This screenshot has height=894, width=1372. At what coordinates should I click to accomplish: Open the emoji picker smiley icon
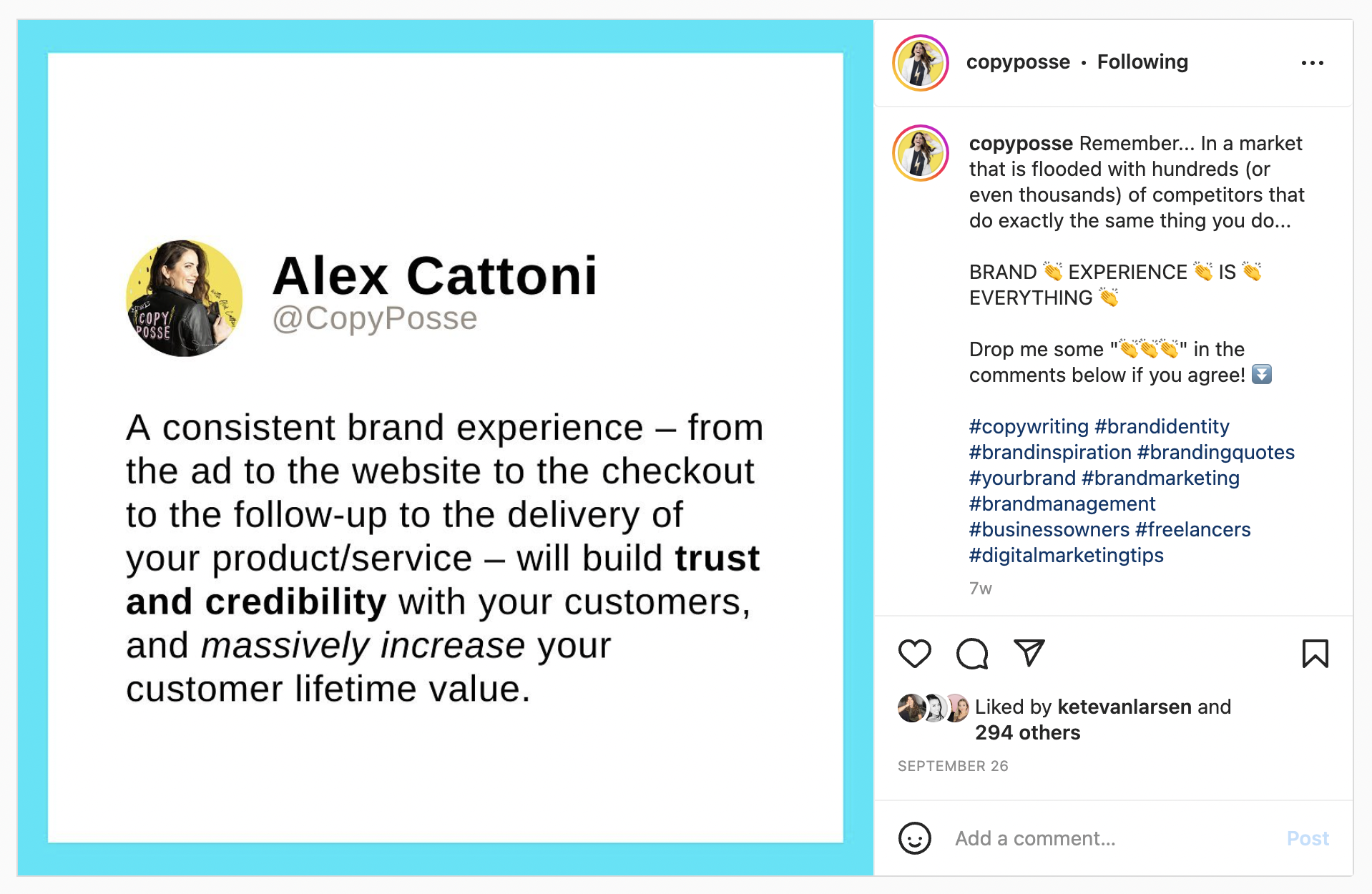point(914,838)
